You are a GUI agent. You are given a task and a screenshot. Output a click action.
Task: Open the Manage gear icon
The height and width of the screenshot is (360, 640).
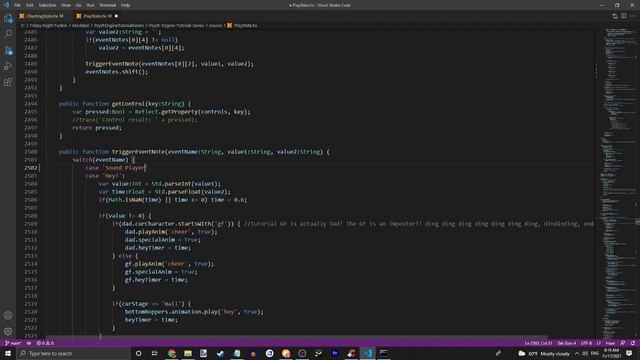[8, 331]
